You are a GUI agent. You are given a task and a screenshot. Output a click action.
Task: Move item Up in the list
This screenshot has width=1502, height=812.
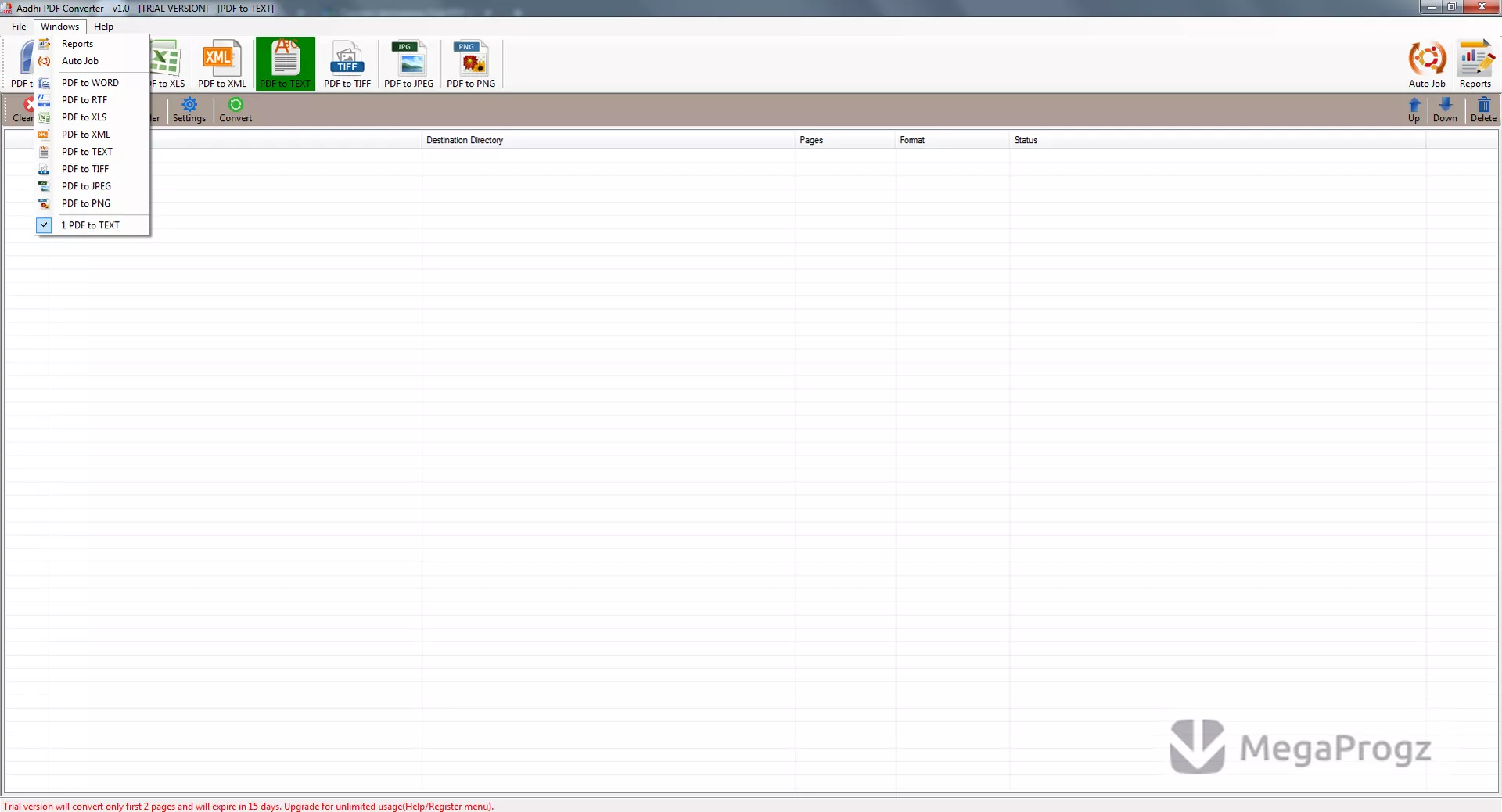1414,110
